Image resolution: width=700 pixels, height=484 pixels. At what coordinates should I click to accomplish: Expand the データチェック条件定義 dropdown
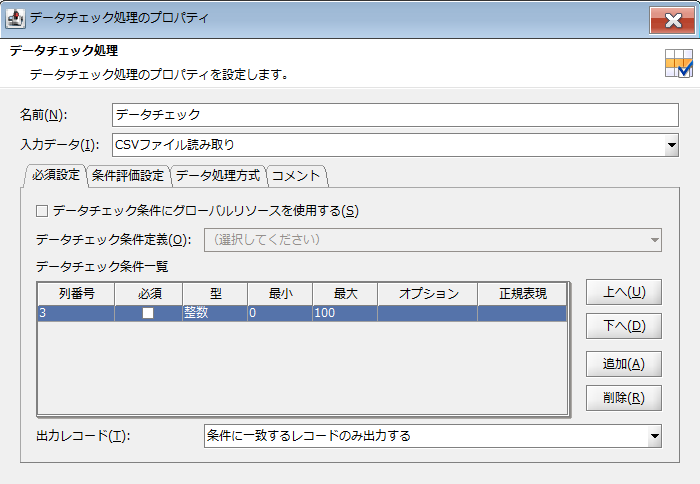654,240
